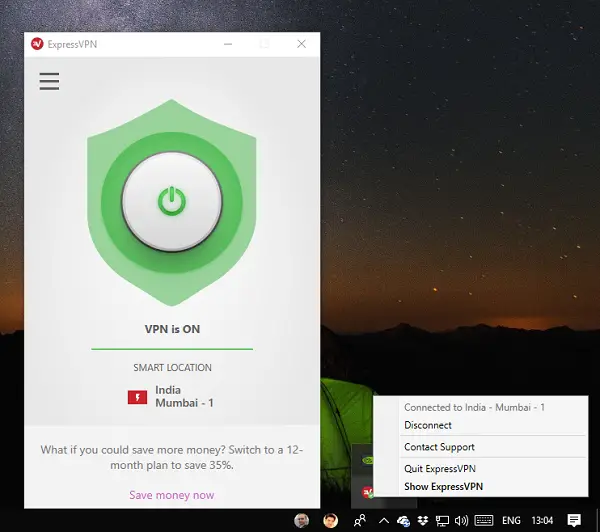The height and width of the screenshot is (532, 600).
Task: Open the ExpressVPN hamburger menu
Action: point(49,81)
